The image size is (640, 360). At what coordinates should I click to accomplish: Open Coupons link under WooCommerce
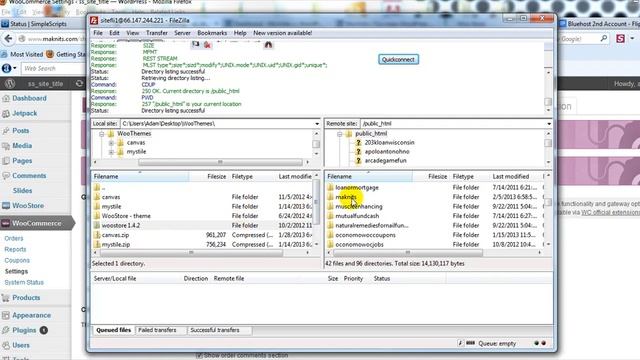pos(17,260)
